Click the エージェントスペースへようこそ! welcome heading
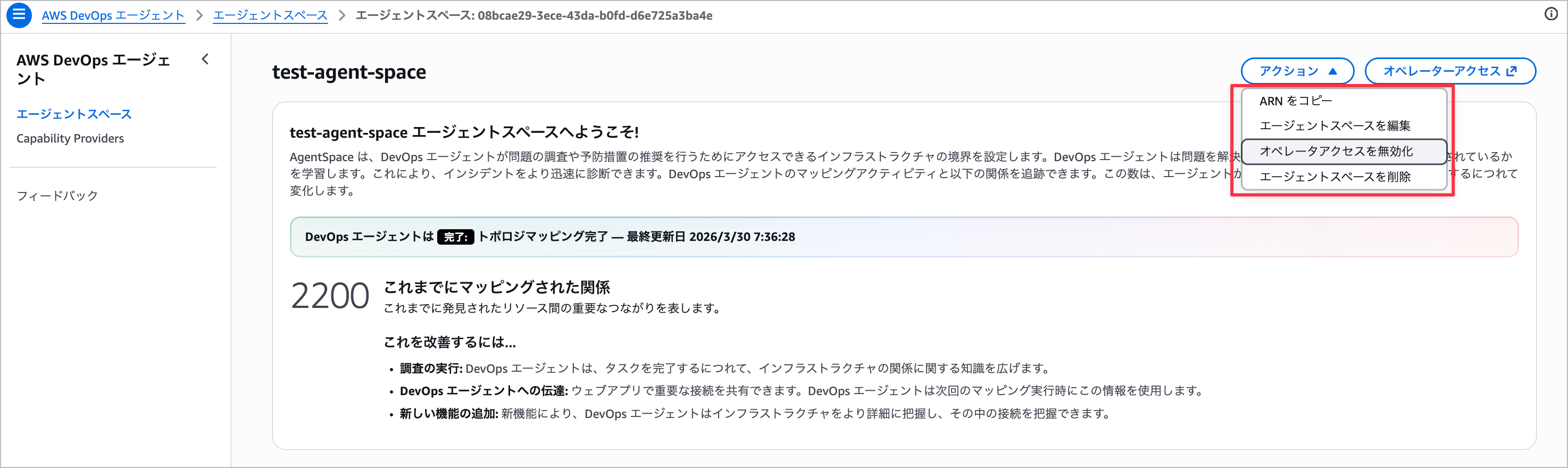1568x468 pixels. point(464,132)
